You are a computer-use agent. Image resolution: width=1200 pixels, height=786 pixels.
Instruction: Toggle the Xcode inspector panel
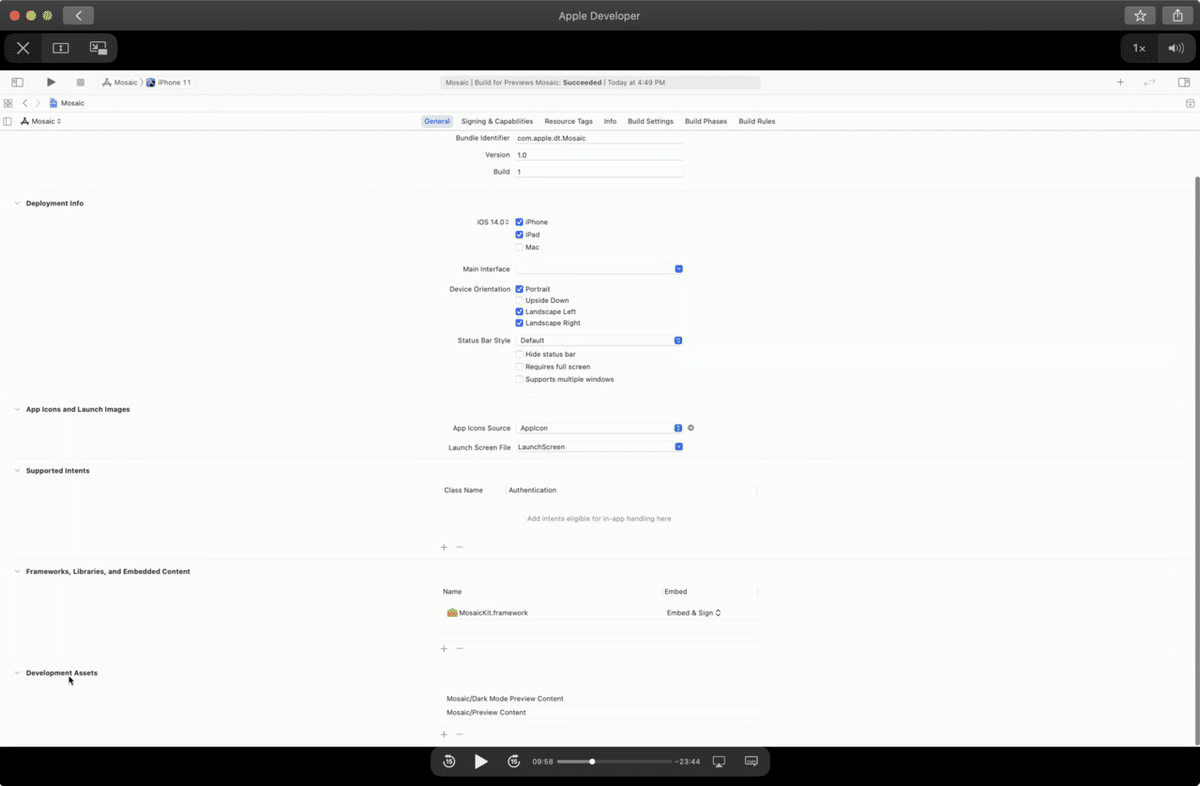(x=1184, y=82)
